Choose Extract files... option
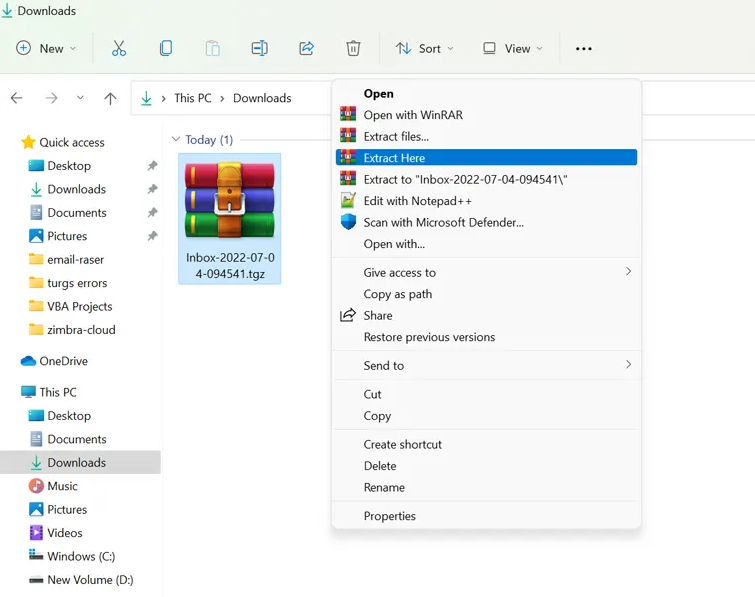 (x=486, y=136)
